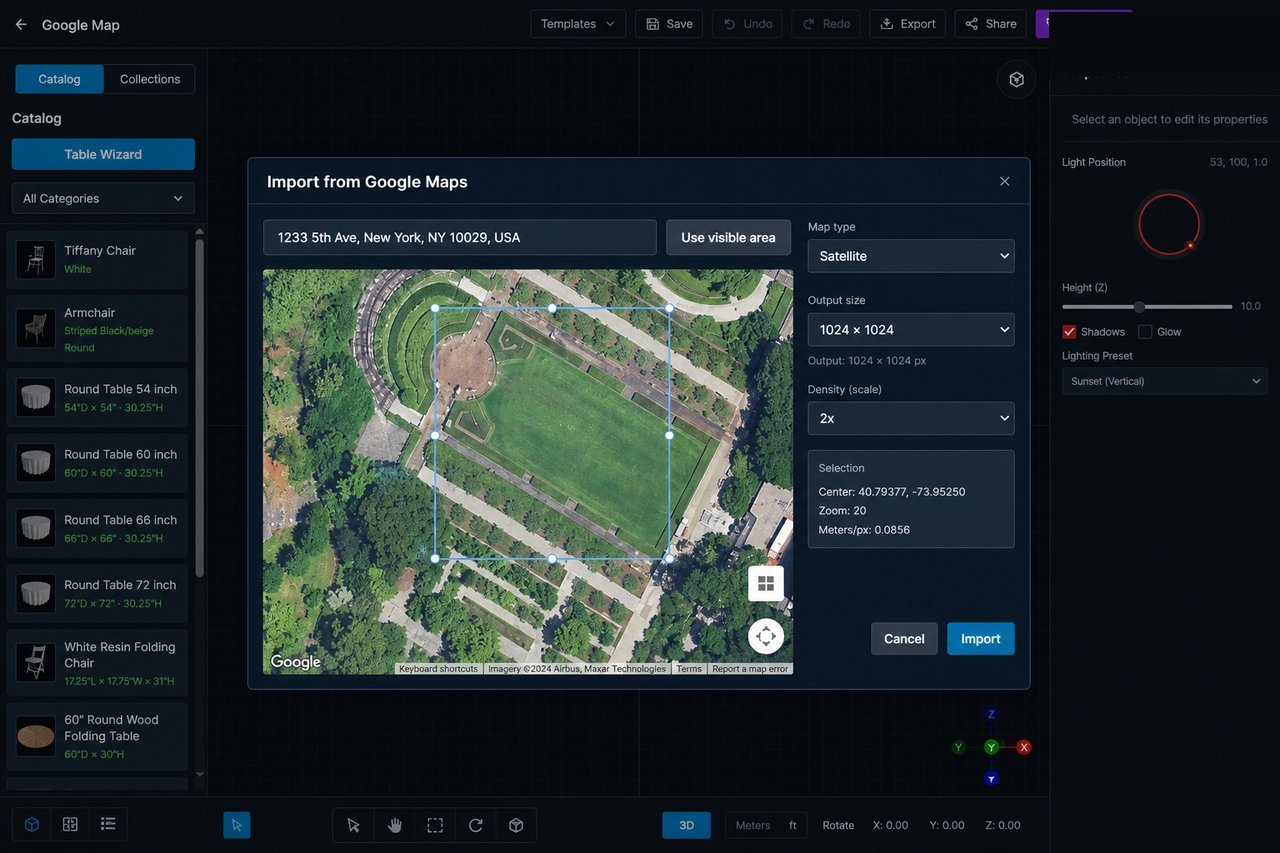
Task: Click Report a map error link
Action: click(x=750, y=669)
